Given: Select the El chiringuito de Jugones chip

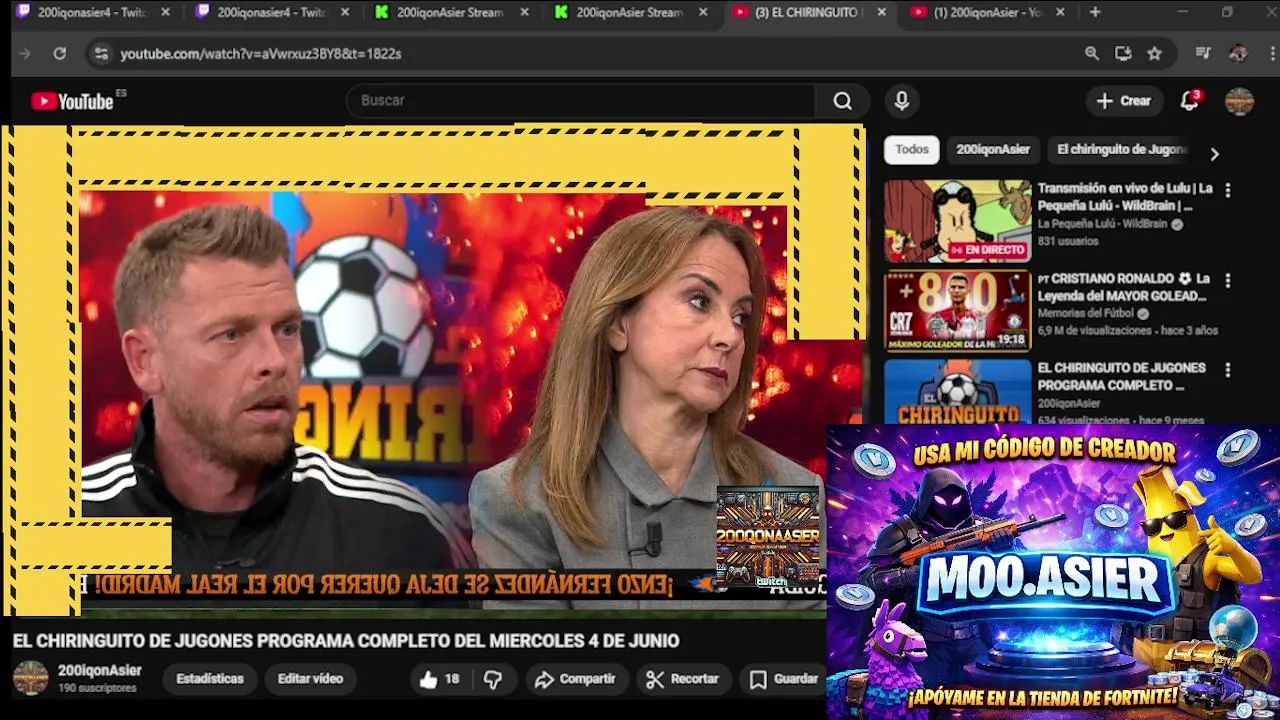Looking at the screenshot, I should click(x=1122, y=149).
